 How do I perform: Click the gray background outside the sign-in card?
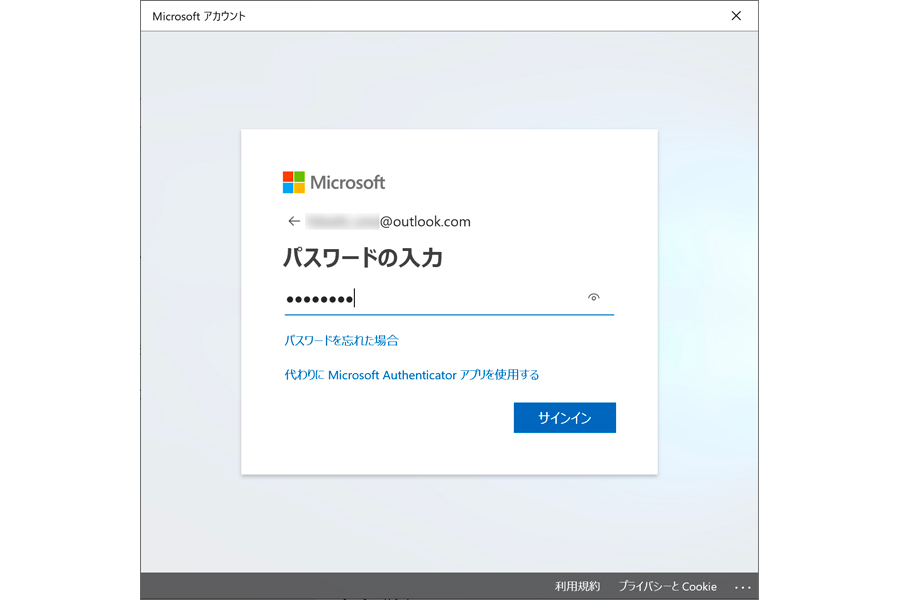pyautogui.click(x=190, y=300)
